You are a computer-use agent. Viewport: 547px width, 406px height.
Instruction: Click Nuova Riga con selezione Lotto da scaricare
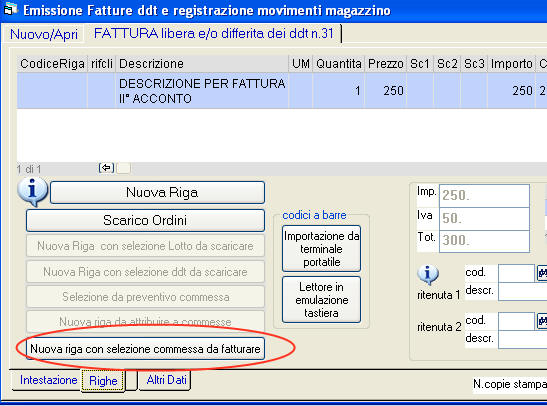click(145, 246)
